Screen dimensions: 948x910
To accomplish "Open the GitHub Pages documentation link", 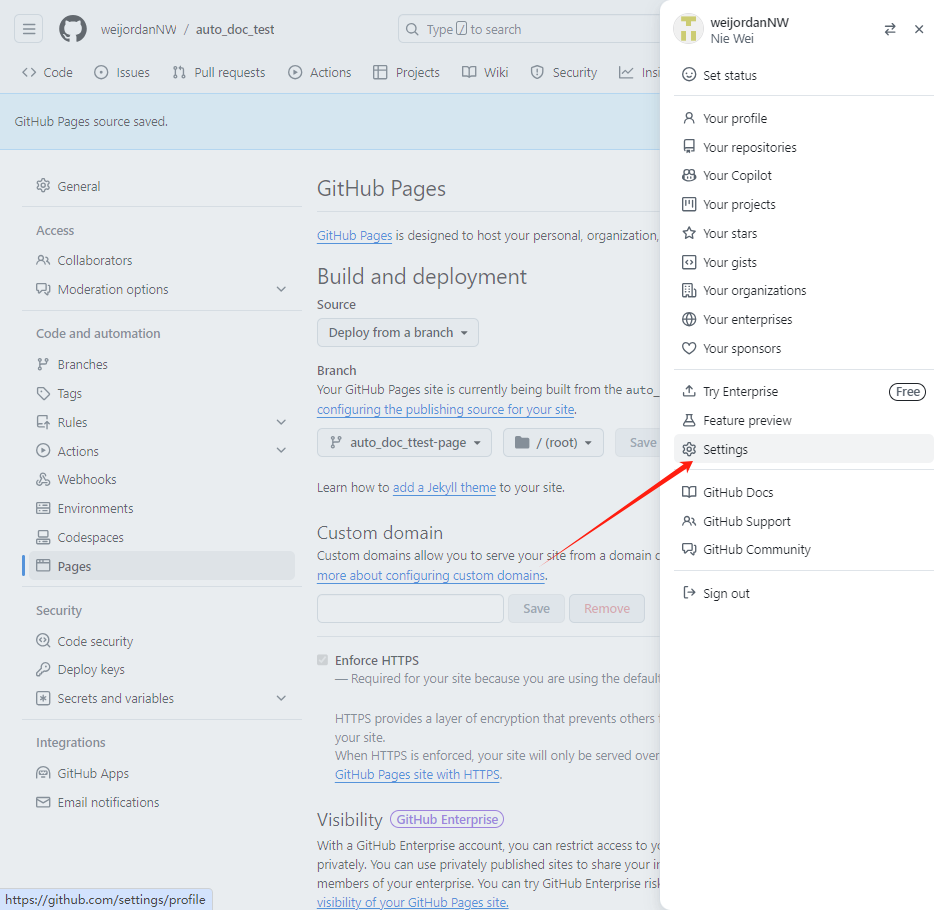I will pos(354,236).
